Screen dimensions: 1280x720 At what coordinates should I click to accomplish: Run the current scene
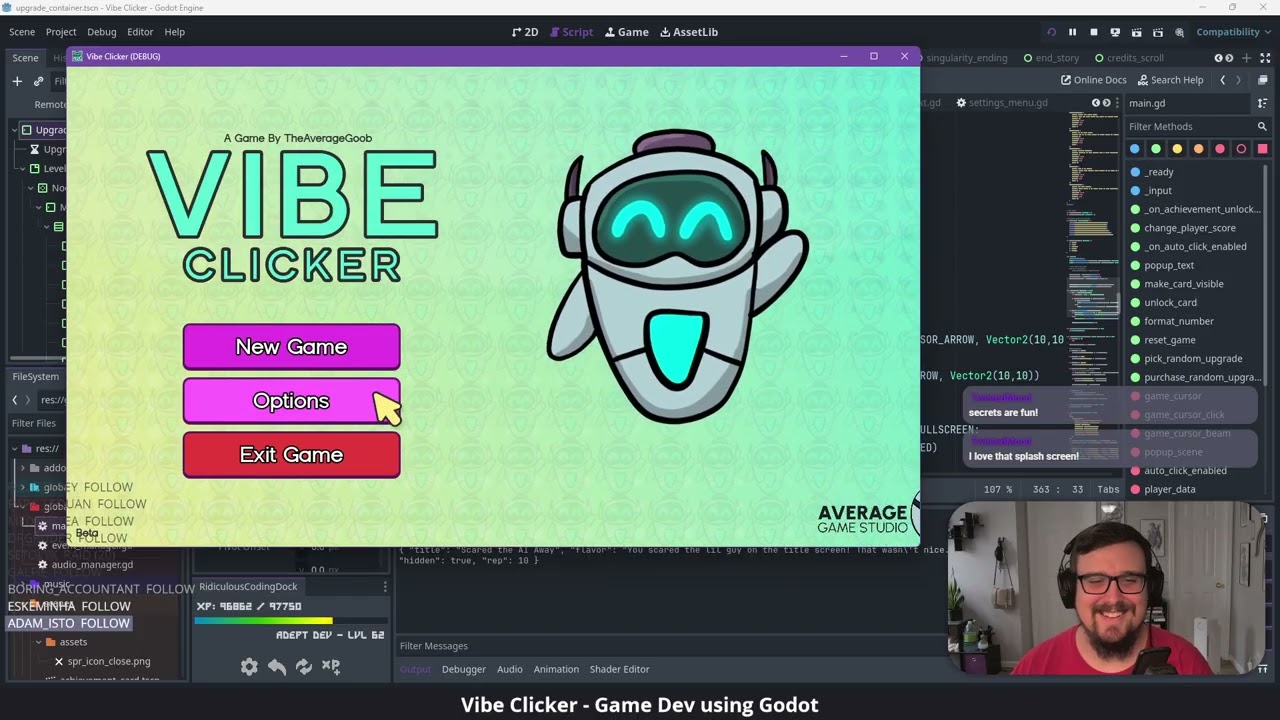click(1137, 32)
